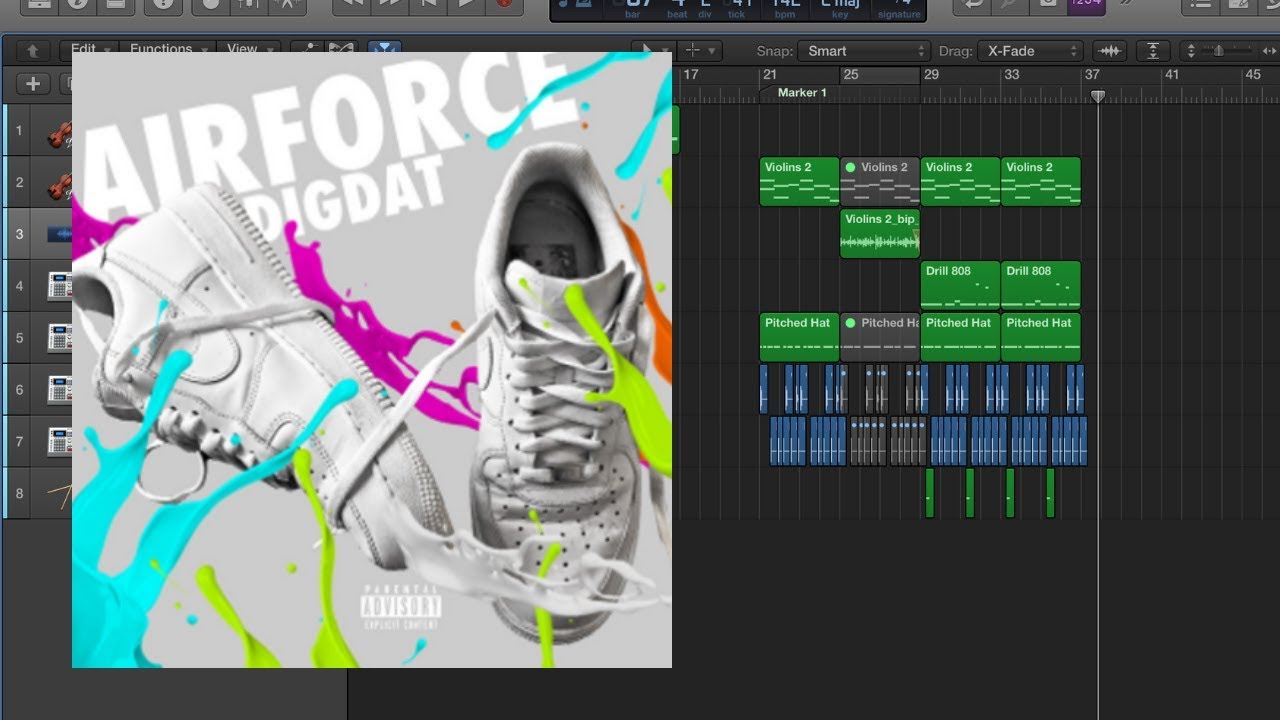Click the toolbar overflow double chevron

click(x=1127, y=5)
